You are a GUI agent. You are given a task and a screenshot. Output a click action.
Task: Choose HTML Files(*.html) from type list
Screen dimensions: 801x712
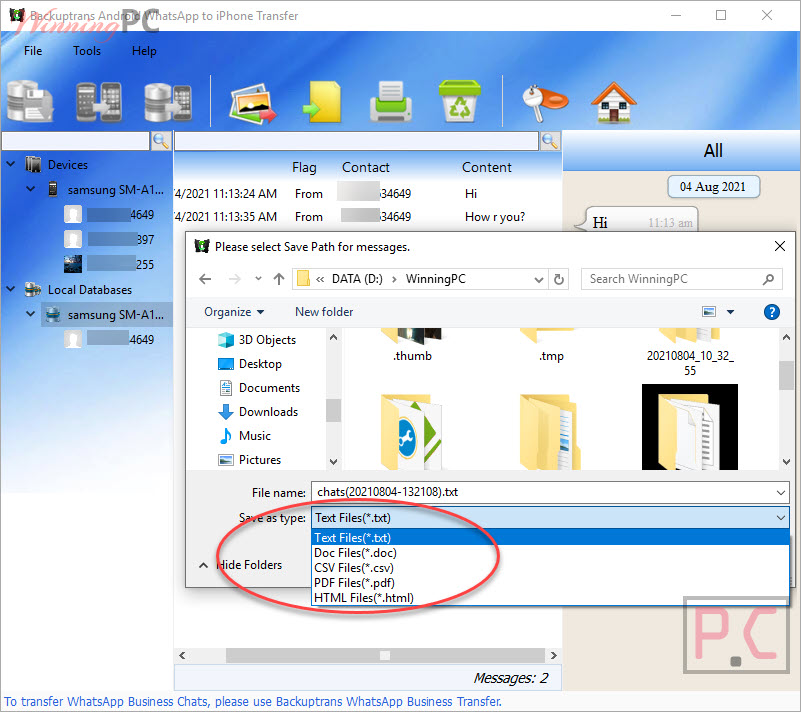point(551,598)
